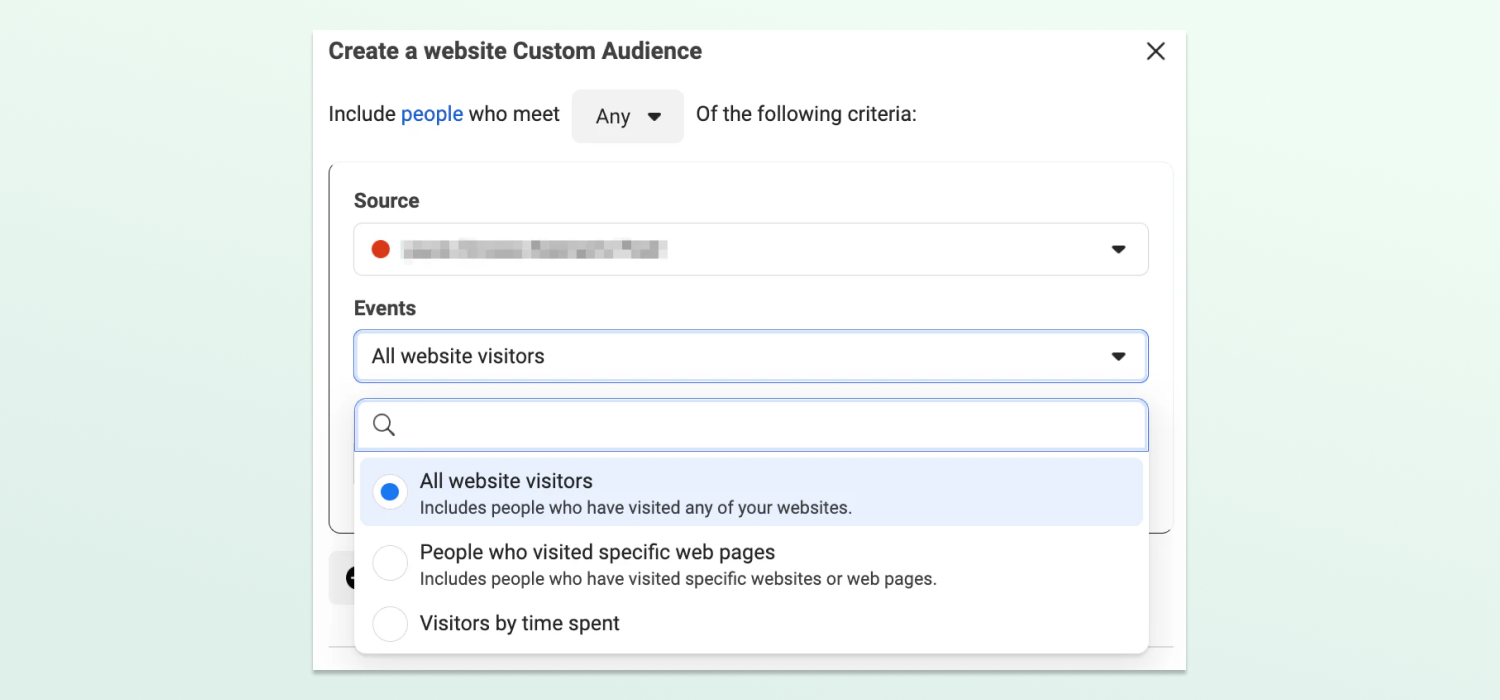Viewport: 1500px width, 700px height.
Task: Collapse the Events dropdown showing All website visitors
Action: 750,357
